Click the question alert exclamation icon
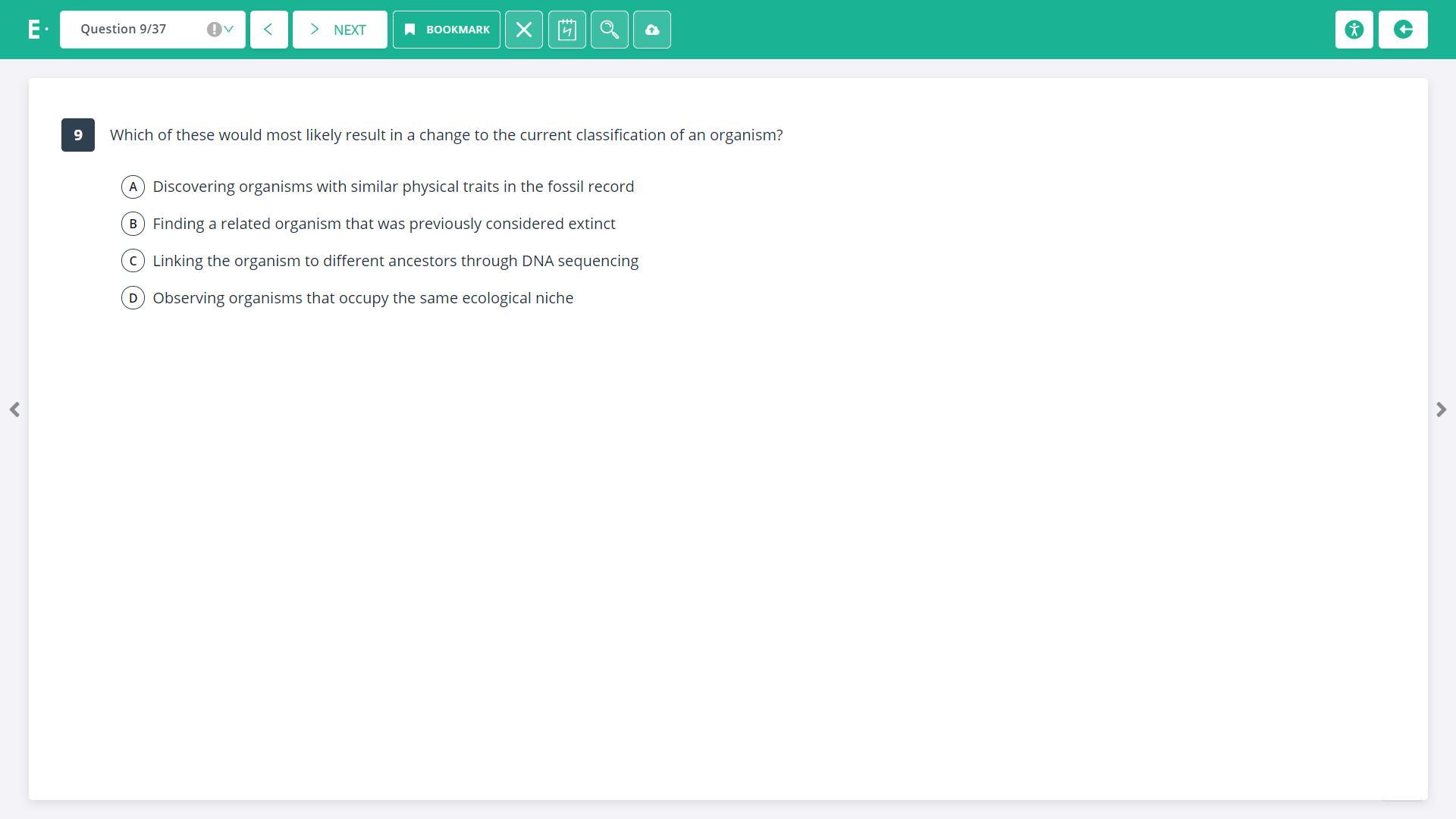The width and height of the screenshot is (1456, 819). [214, 30]
